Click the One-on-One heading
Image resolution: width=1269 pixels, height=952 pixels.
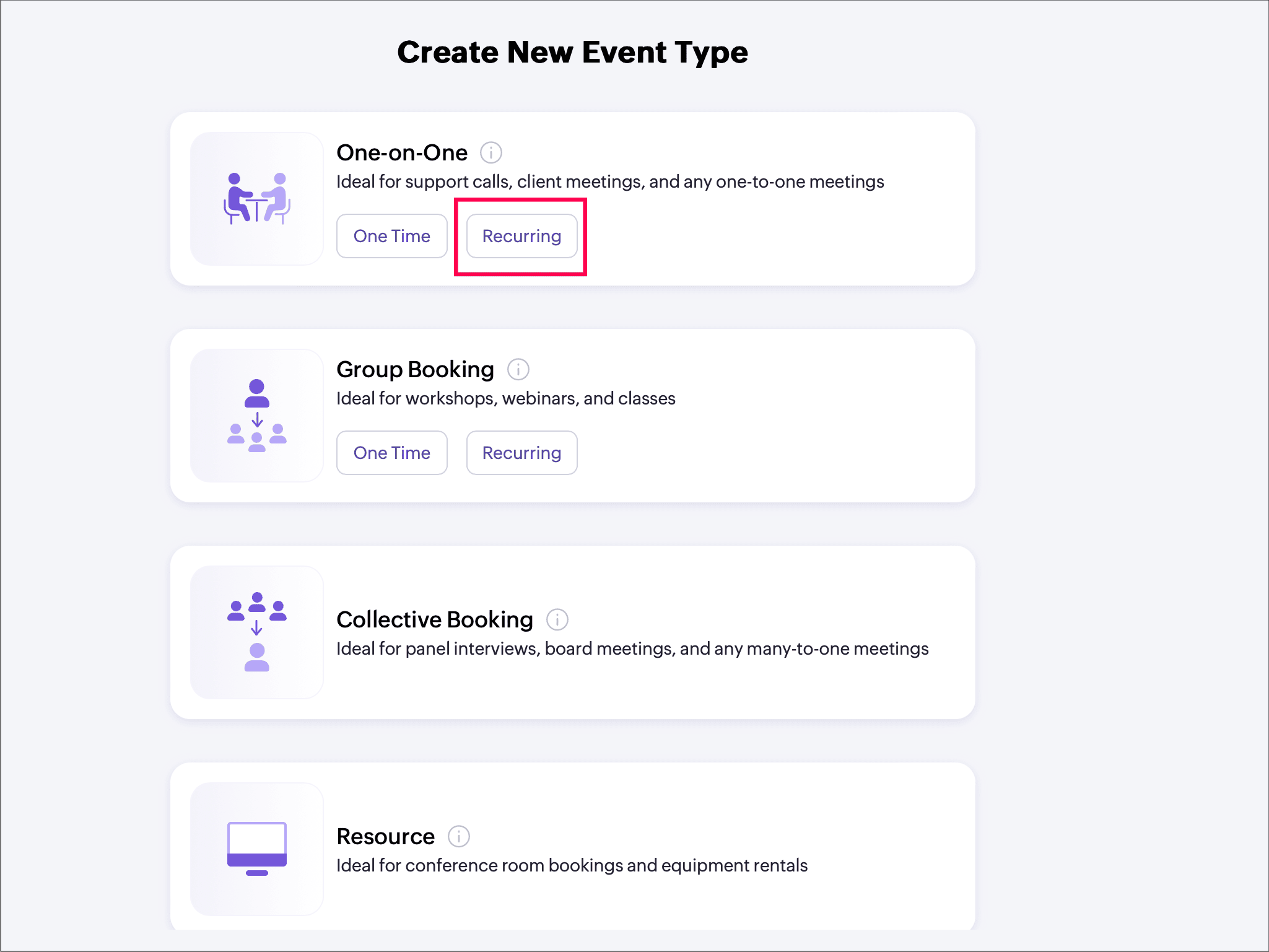[402, 153]
